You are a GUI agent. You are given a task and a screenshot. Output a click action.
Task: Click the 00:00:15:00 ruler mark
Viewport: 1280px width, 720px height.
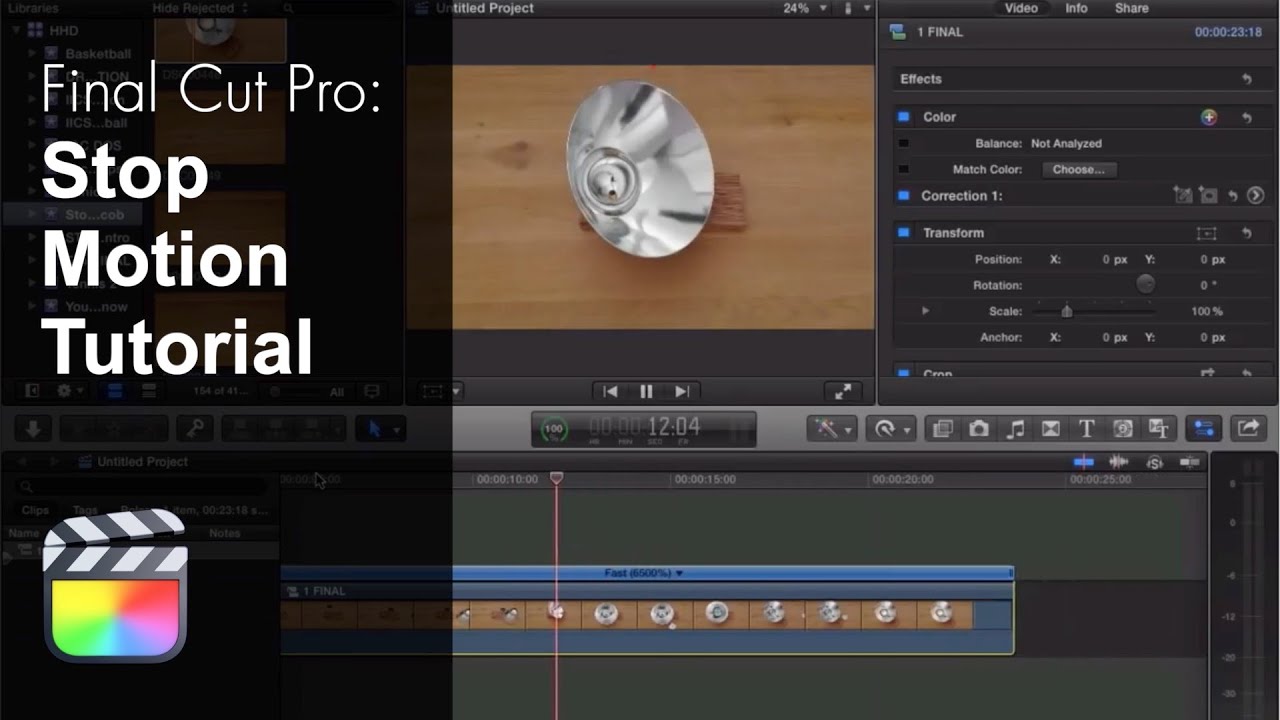tap(704, 479)
